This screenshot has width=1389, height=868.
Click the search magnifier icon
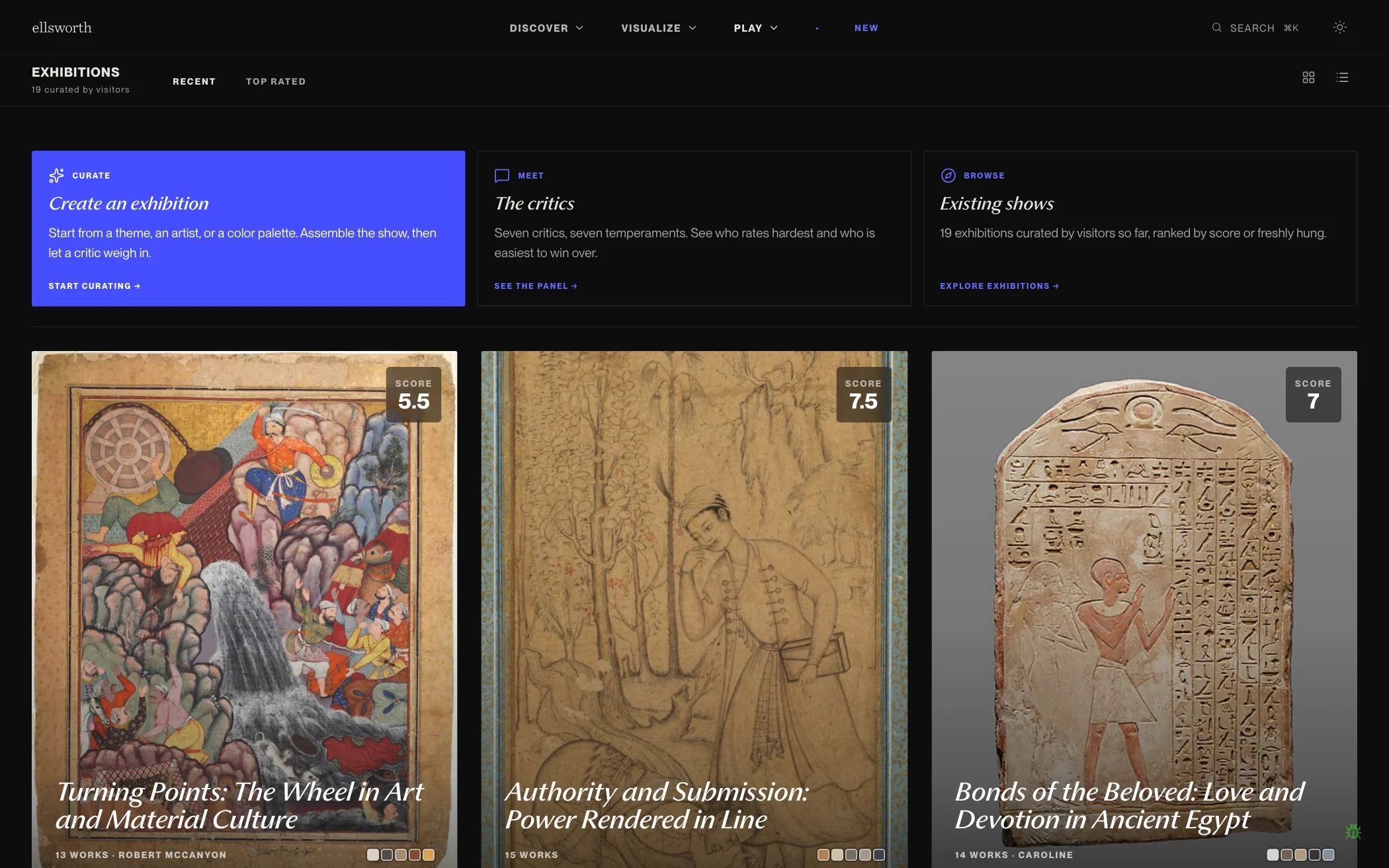point(1216,28)
